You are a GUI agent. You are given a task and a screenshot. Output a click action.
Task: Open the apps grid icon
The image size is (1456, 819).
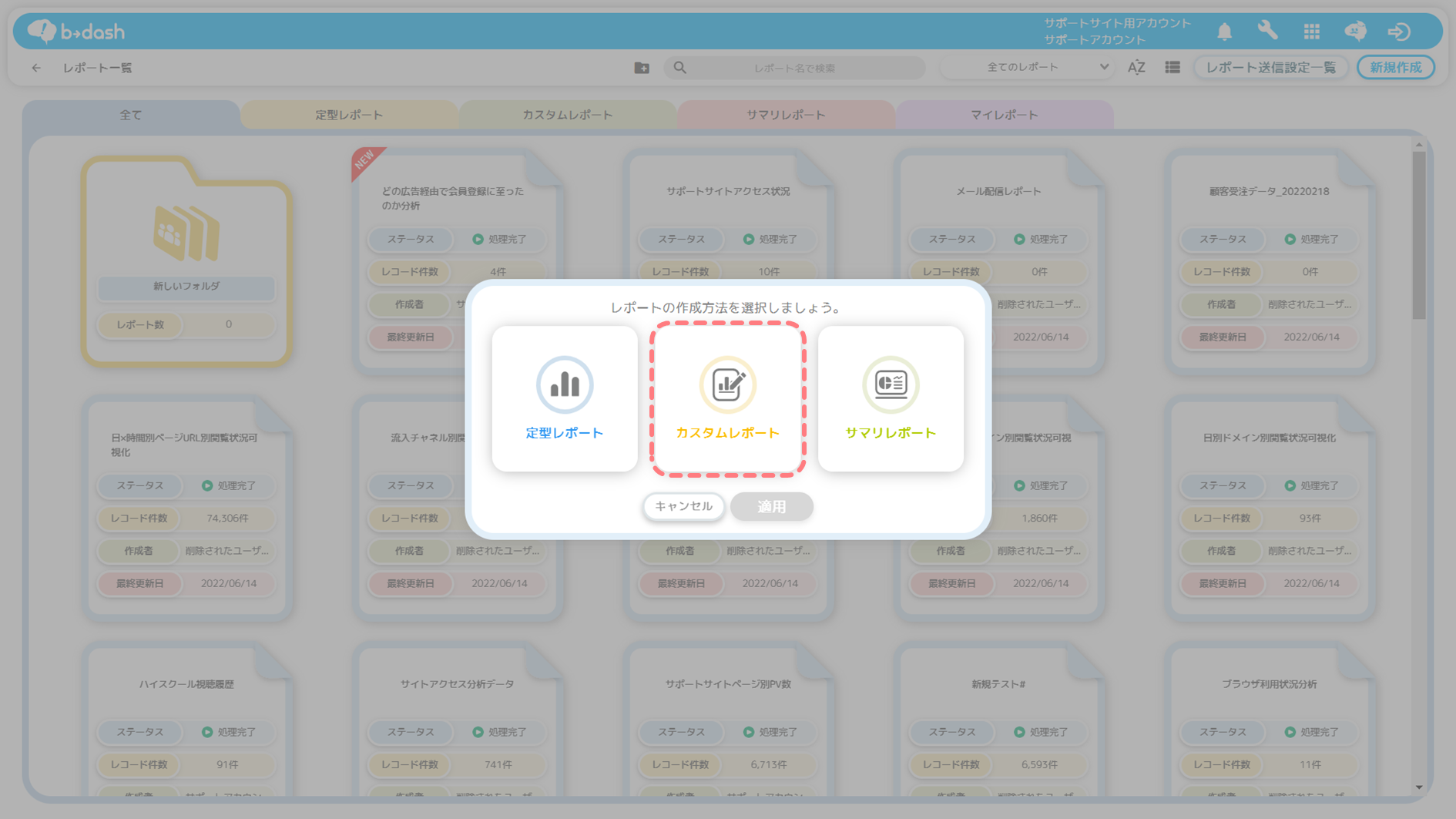pos(1312,31)
